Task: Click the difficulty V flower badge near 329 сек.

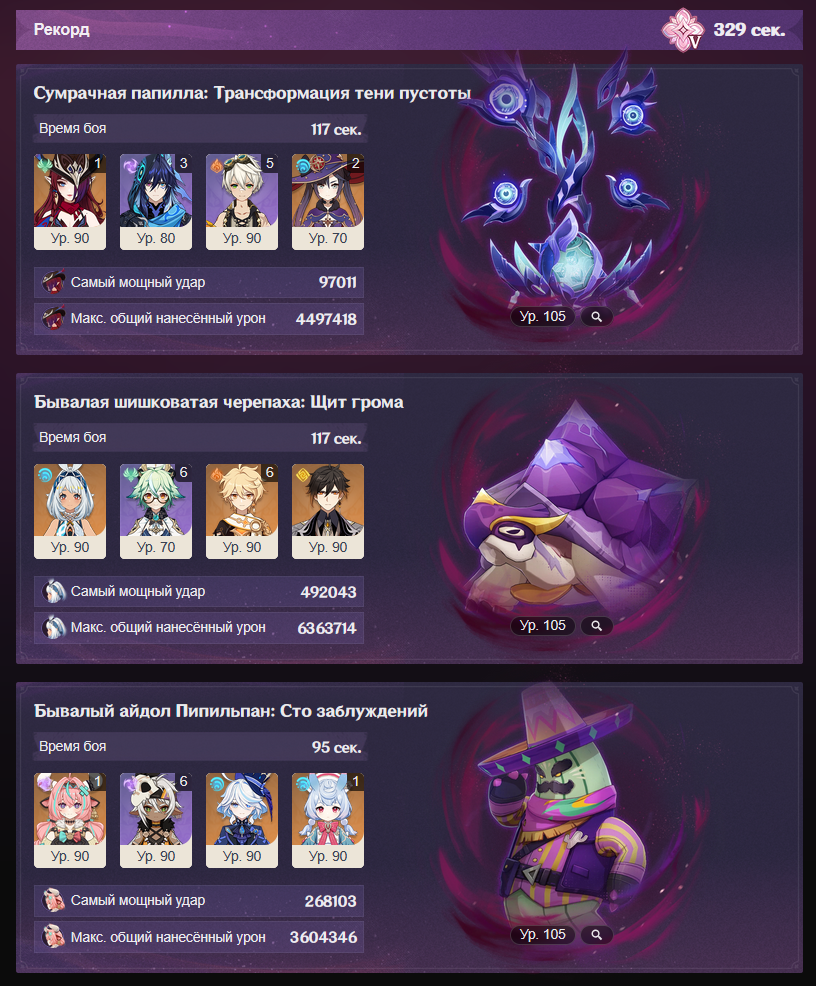Action: click(683, 30)
